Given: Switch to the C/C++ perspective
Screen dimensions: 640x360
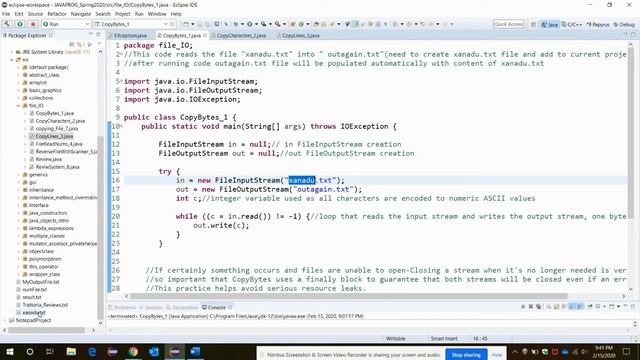Looking at the screenshot, I should pos(571,24).
